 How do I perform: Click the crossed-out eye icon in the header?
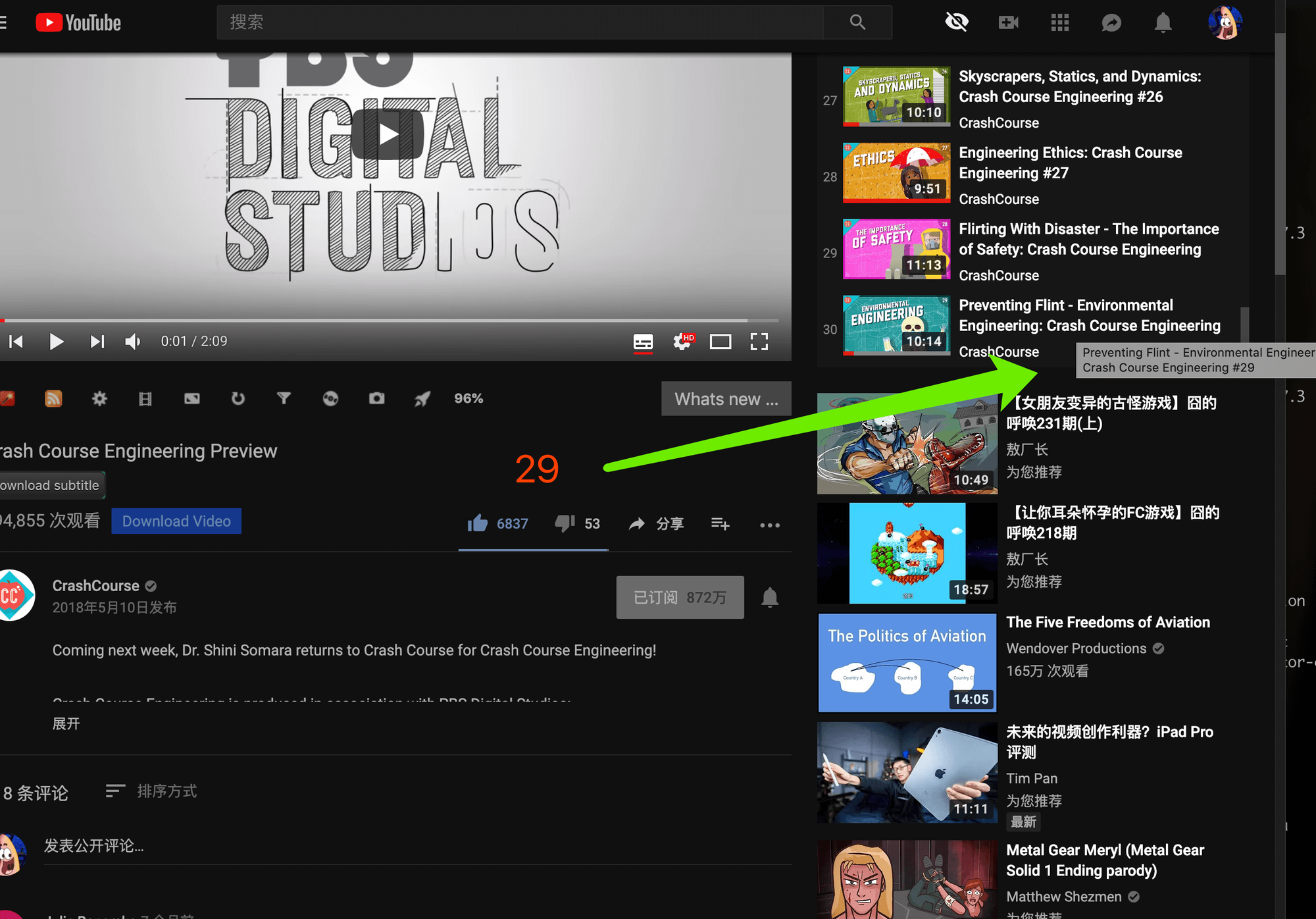(x=956, y=22)
